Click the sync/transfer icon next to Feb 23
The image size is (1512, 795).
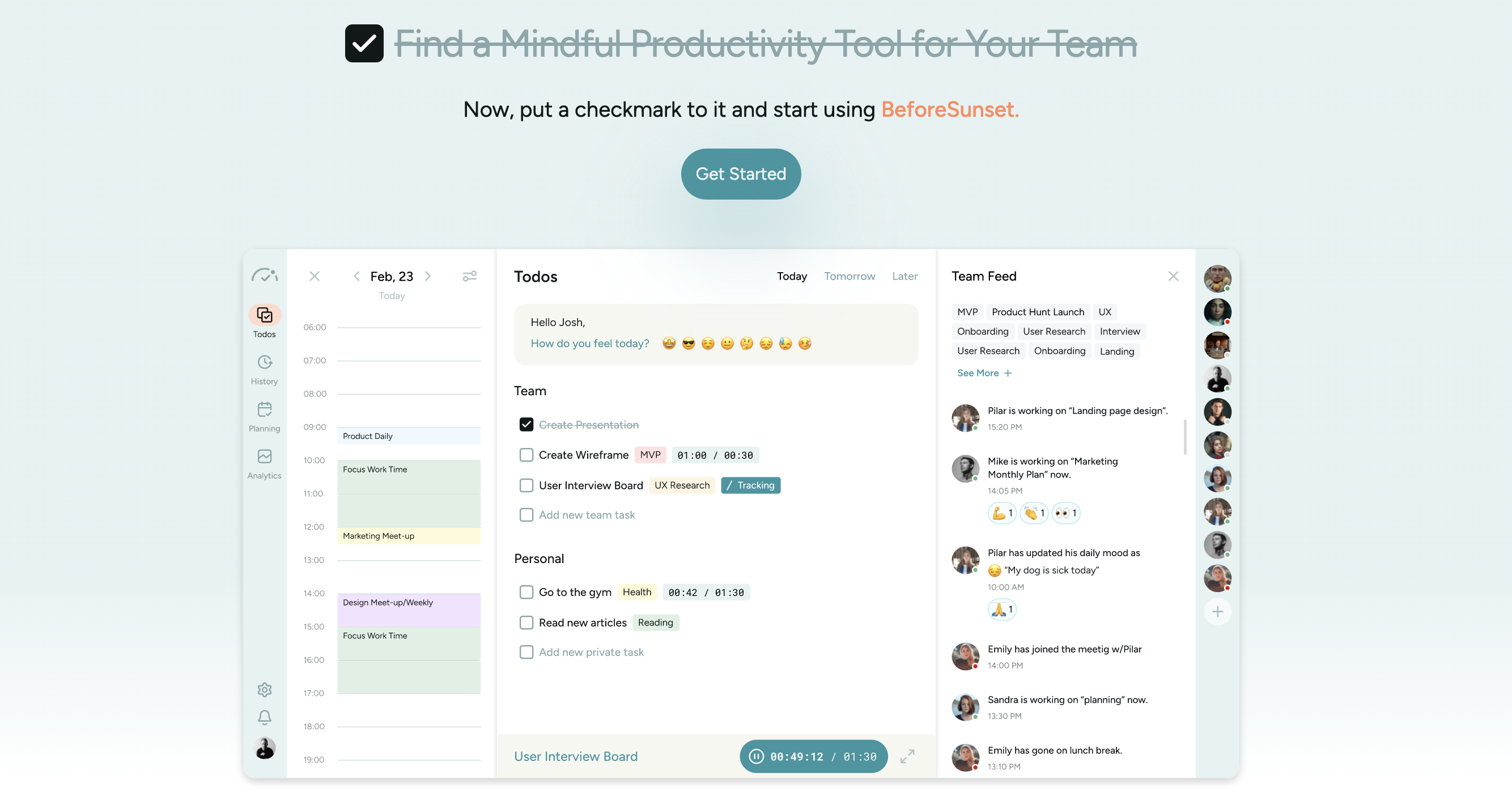(x=468, y=276)
